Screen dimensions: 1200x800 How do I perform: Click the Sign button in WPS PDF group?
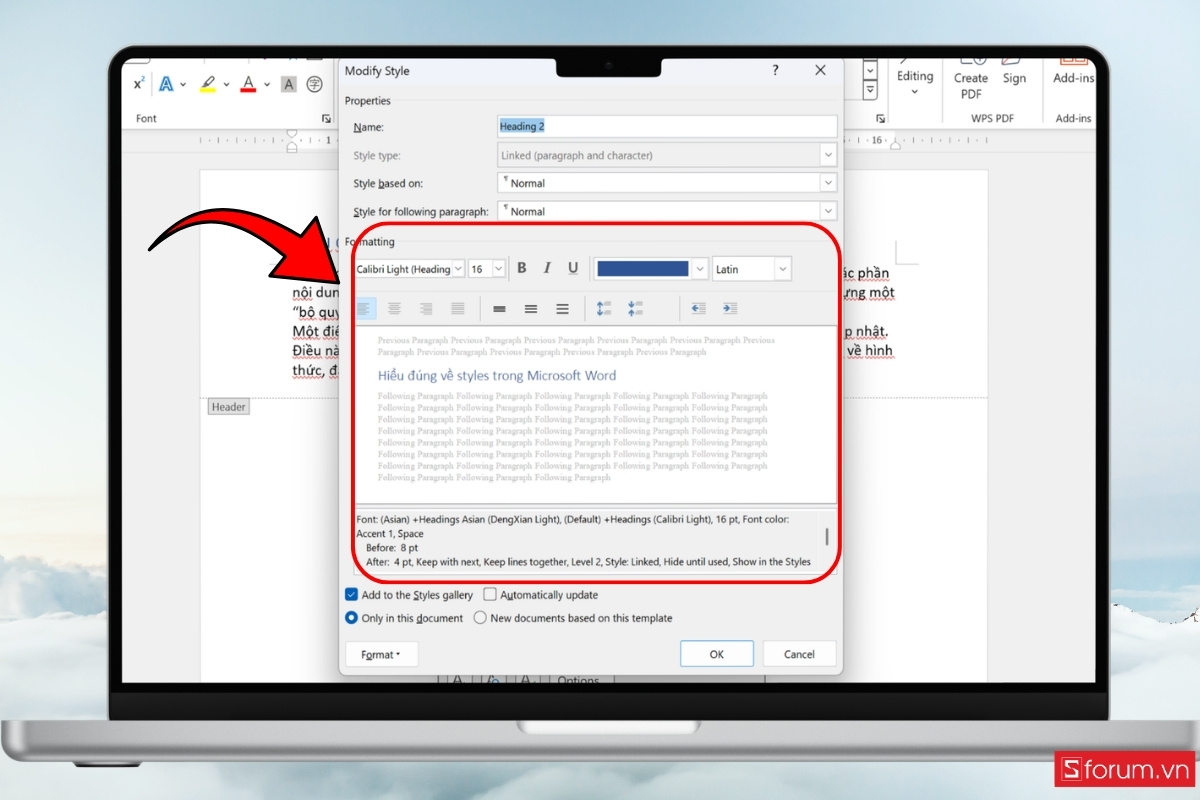pyautogui.click(x=1014, y=78)
